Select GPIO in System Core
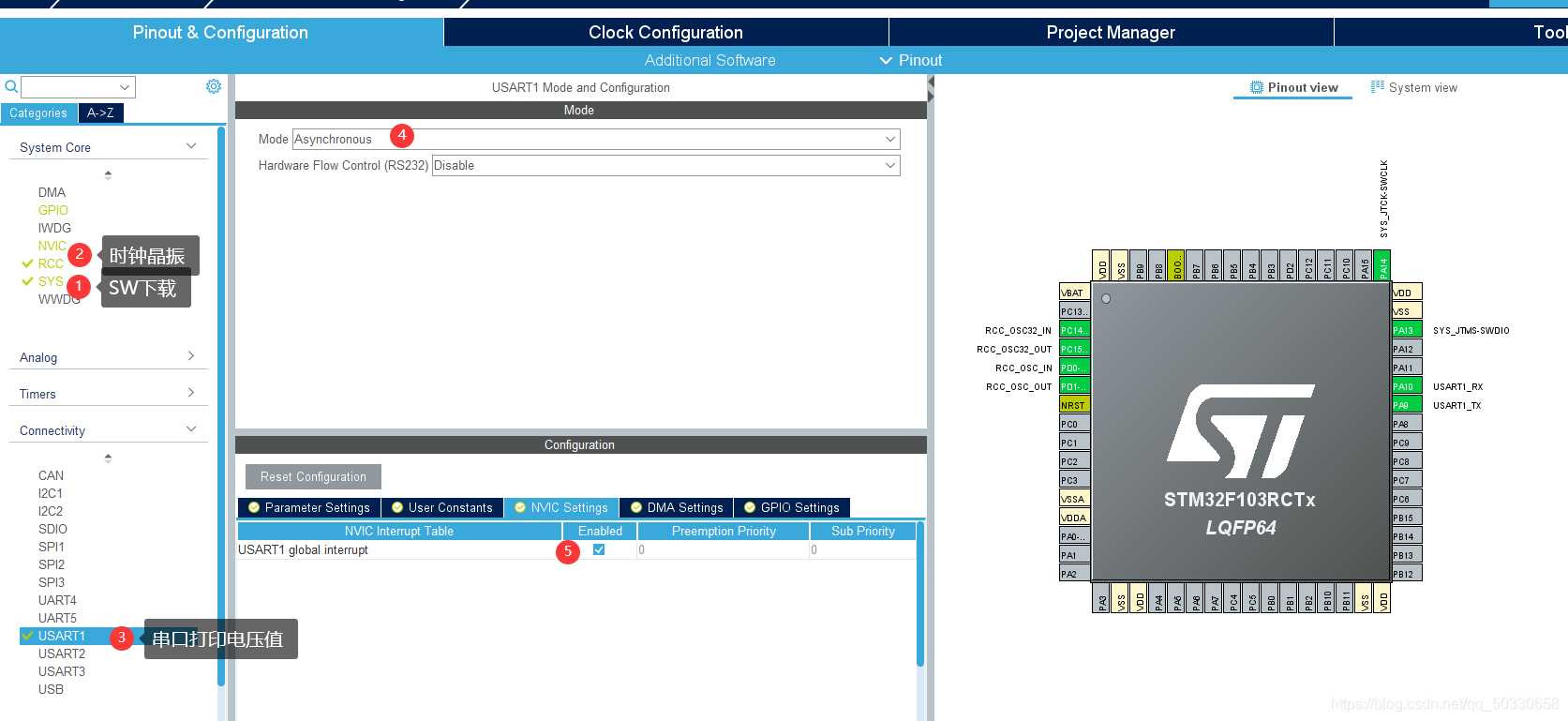This screenshot has height=721, width=1568. tap(52, 210)
